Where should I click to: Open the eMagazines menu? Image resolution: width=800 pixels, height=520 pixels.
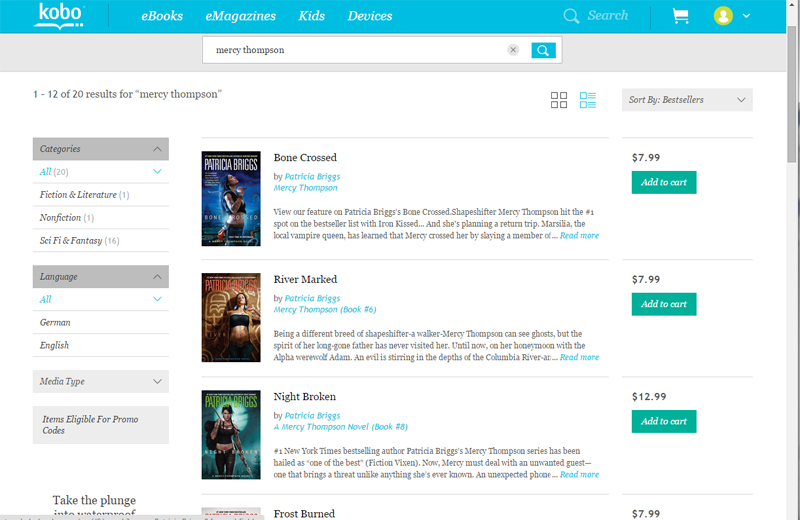[x=240, y=16]
